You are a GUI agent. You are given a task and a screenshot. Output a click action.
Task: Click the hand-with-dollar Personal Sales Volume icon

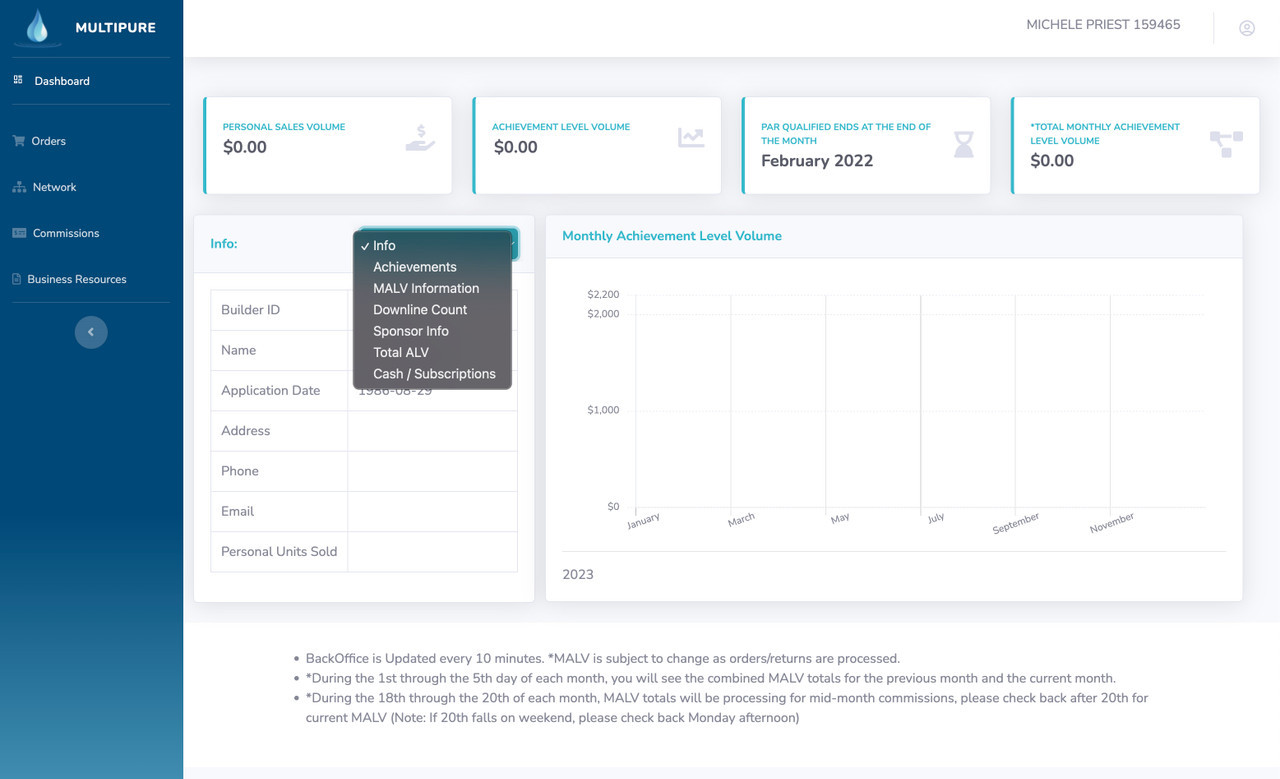coord(420,138)
